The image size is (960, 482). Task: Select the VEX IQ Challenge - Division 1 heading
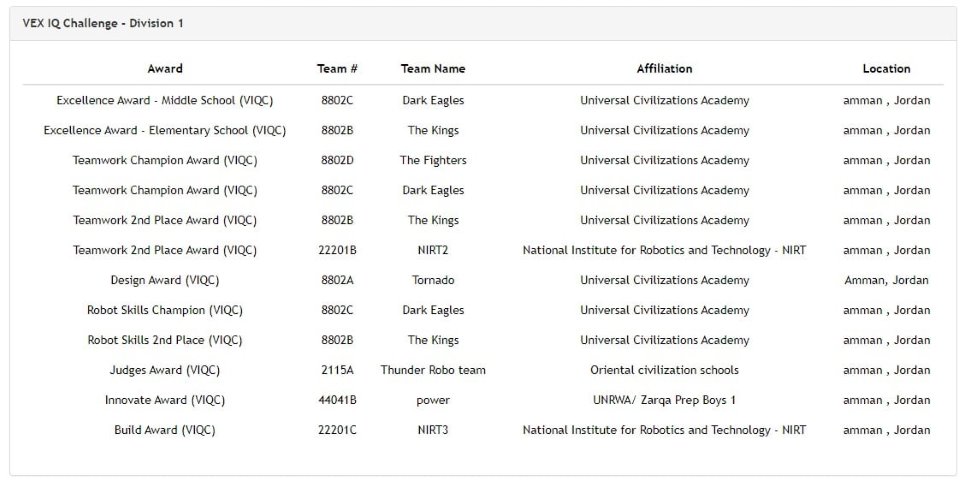pyautogui.click(x=103, y=23)
